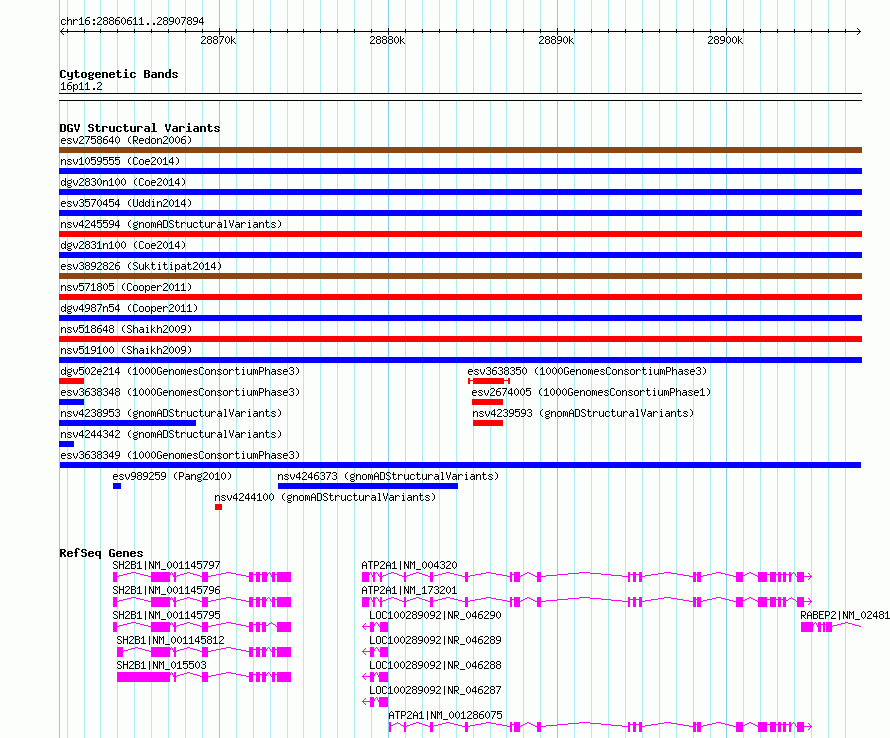Viewport: 890px width, 738px height.
Task: Click the 28870k ruler position label
Action: (x=218, y=40)
